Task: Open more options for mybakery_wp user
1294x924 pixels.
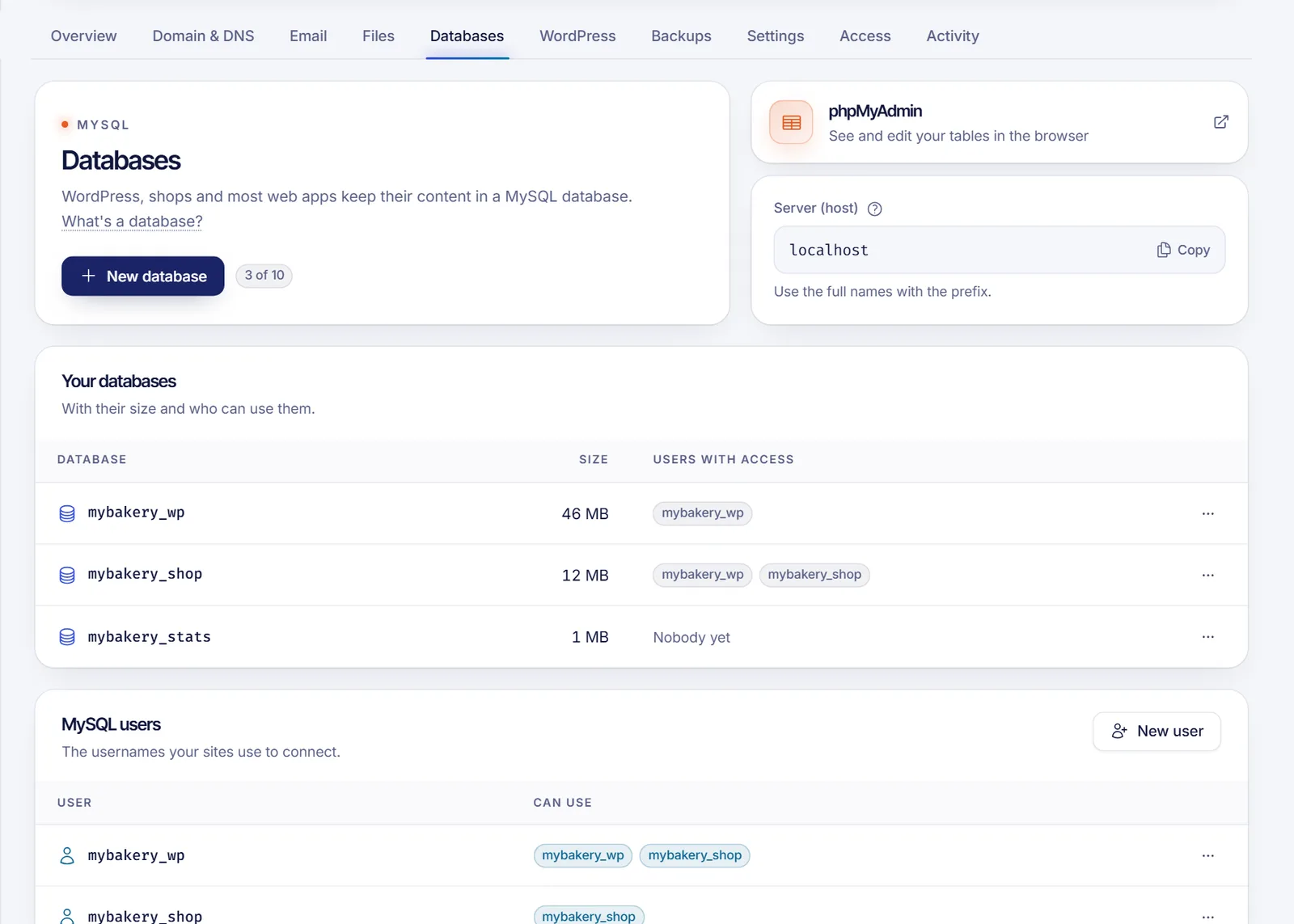Action: [x=1207, y=855]
